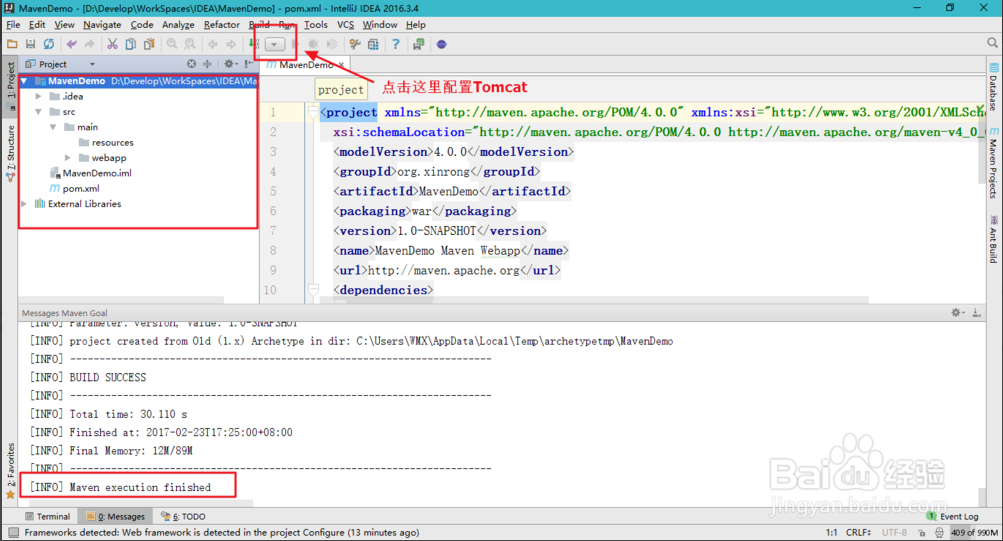Click the Search Everywhere magnifier icon
This screenshot has width=1003, height=541.
click(x=992, y=43)
